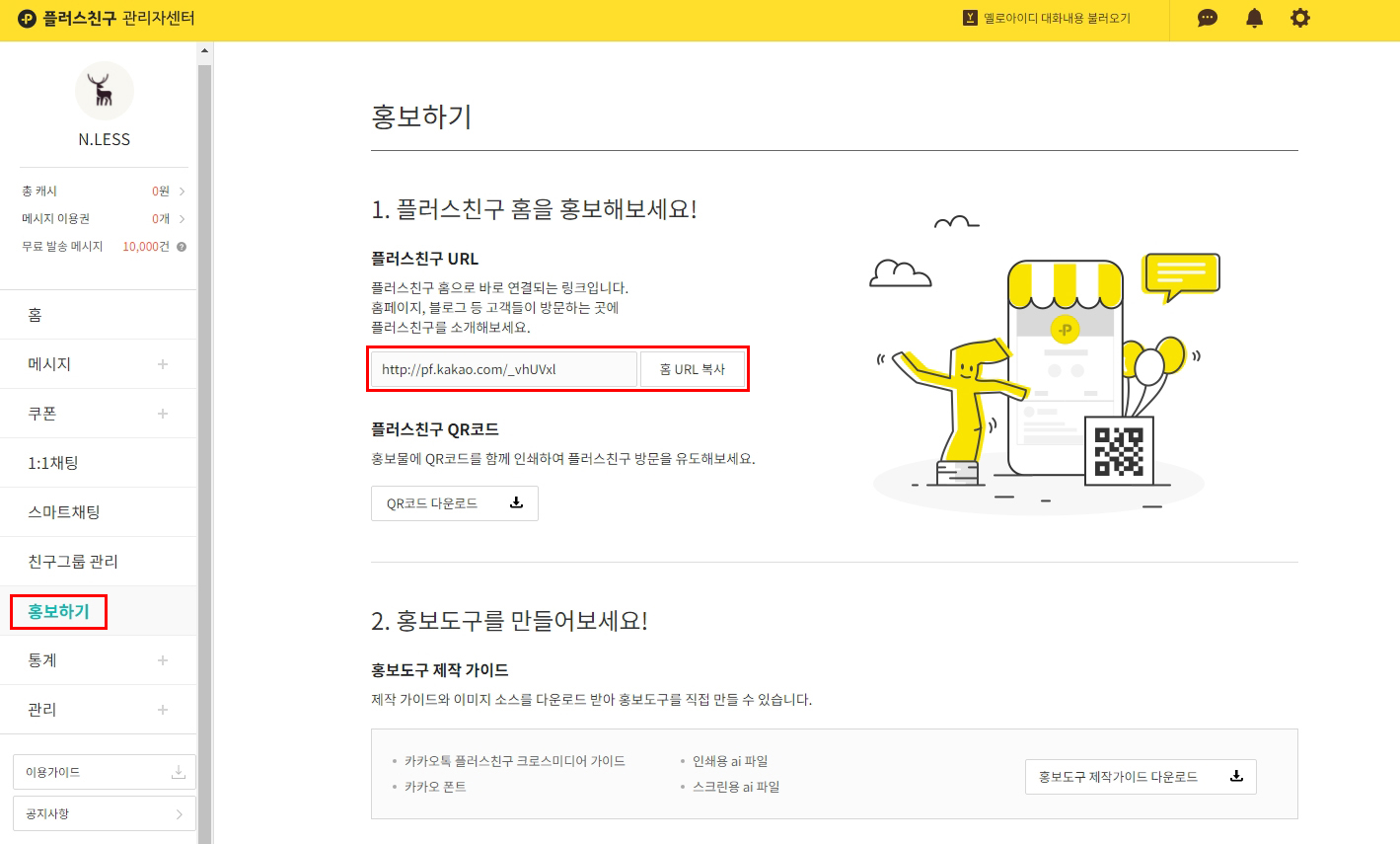Click the sidebar scrollbar up arrow

click(x=205, y=49)
